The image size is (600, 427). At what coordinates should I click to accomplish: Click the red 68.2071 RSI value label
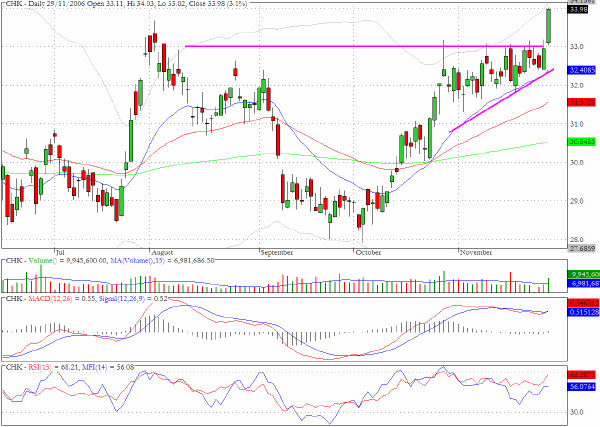click(x=582, y=375)
